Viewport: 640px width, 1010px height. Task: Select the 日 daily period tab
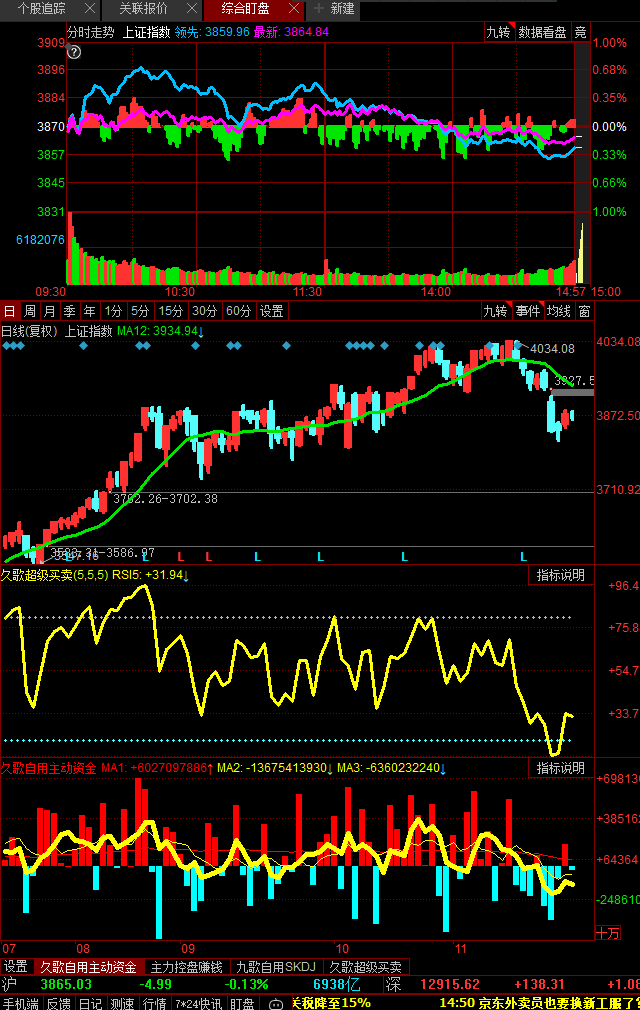point(10,311)
